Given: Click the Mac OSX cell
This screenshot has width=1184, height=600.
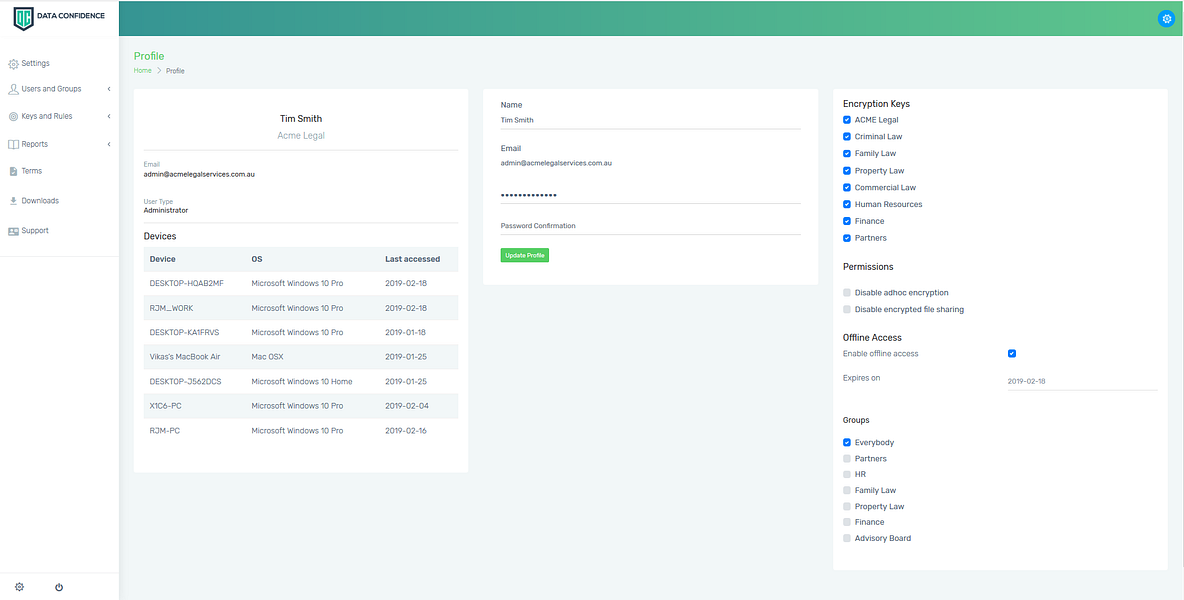Looking at the screenshot, I should [267, 357].
